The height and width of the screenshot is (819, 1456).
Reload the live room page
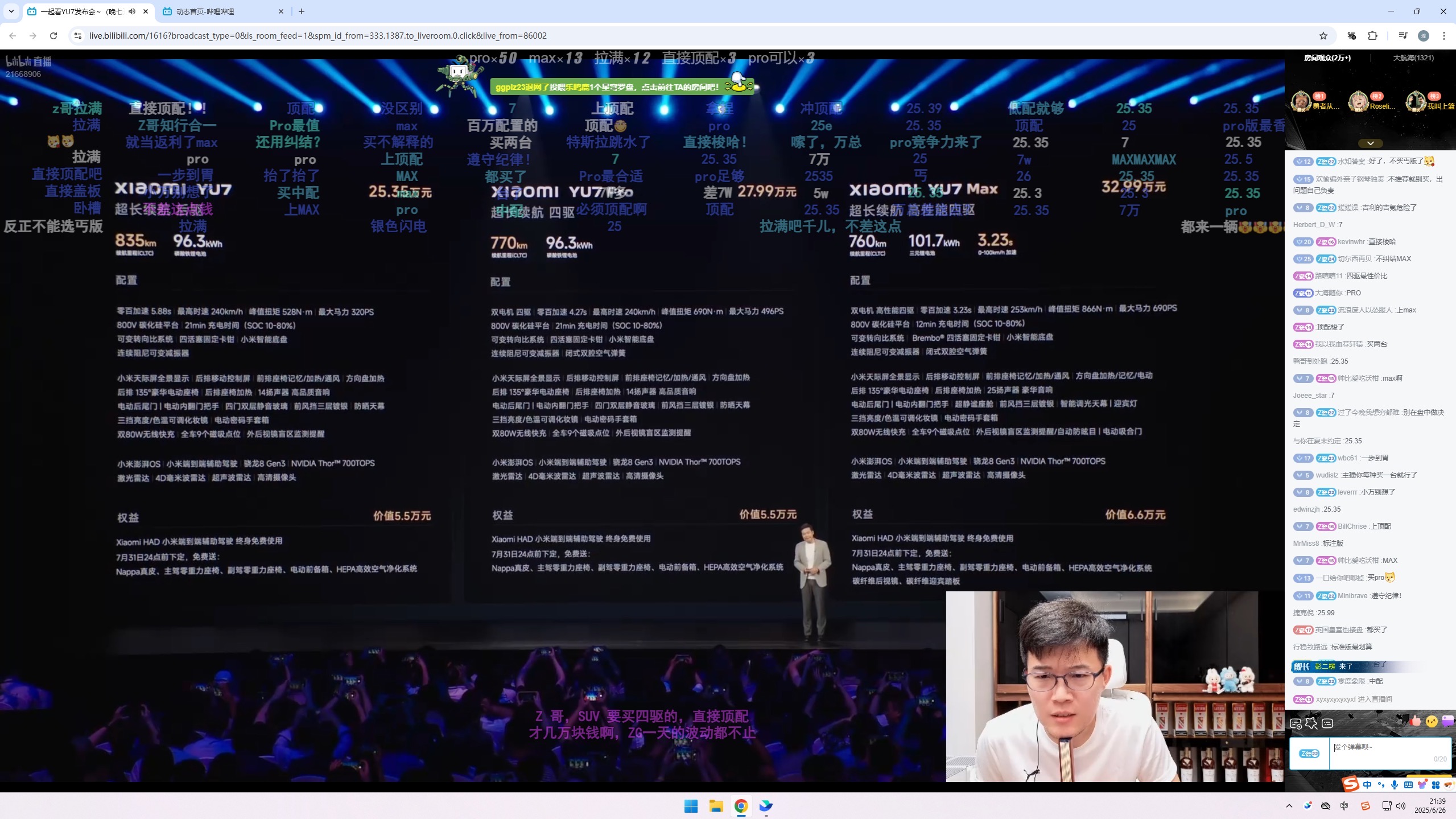53,36
